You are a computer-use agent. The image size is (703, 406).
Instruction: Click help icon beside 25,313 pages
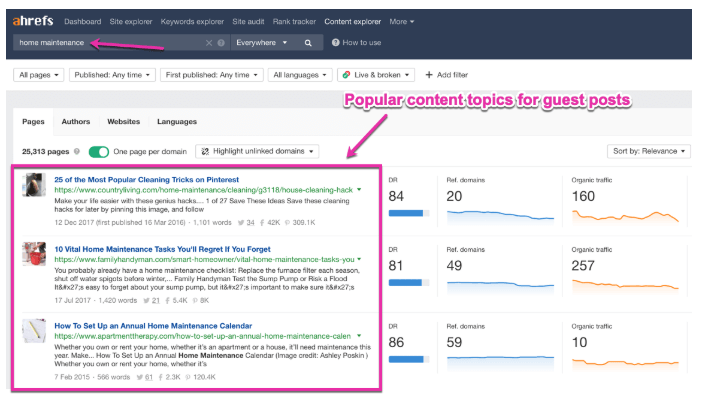click(77, 151)
